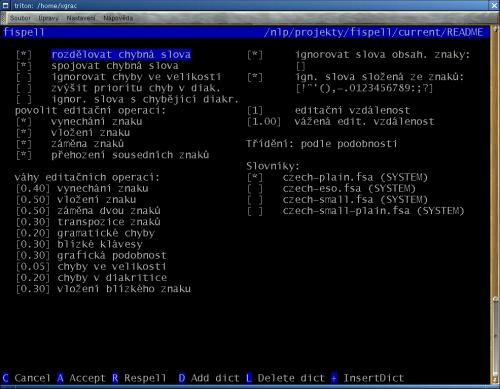Click the 'Slovníky:' heading
500x389 pixels.
click(x=273, y=166)
